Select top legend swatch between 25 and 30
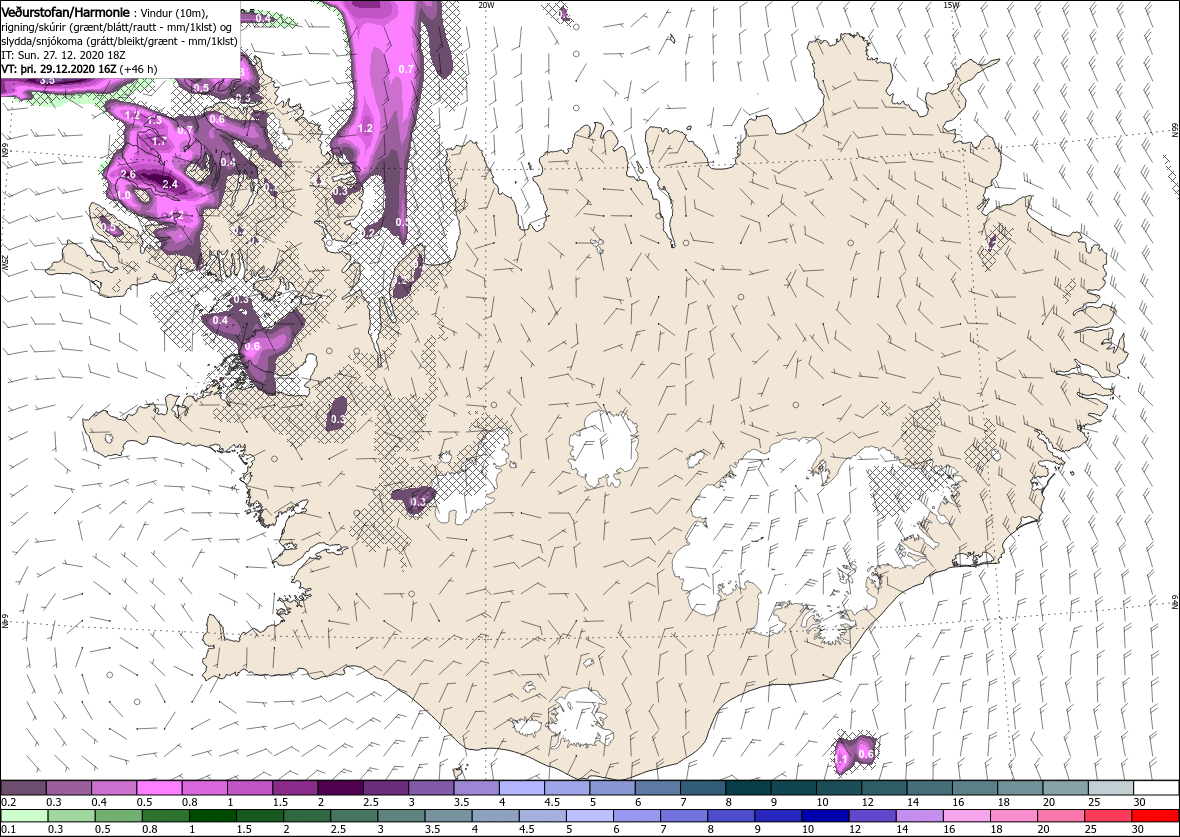This screenshot has height=837, width=1180. point(1111,788)
